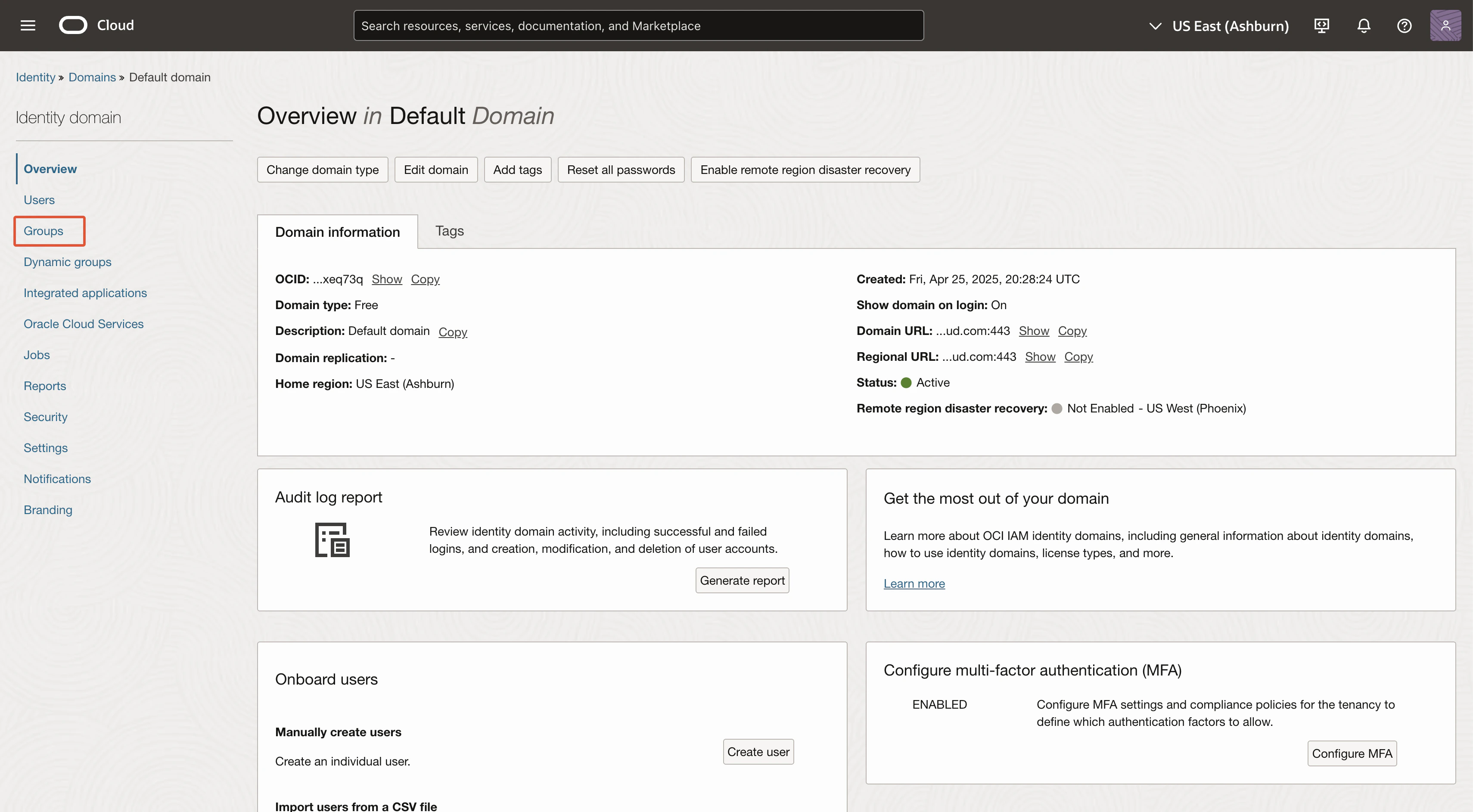Go to the Domains breadcrumb link
Viewport: 1473px width, 812px height.
pyautogui.click(x=92, y=77)
